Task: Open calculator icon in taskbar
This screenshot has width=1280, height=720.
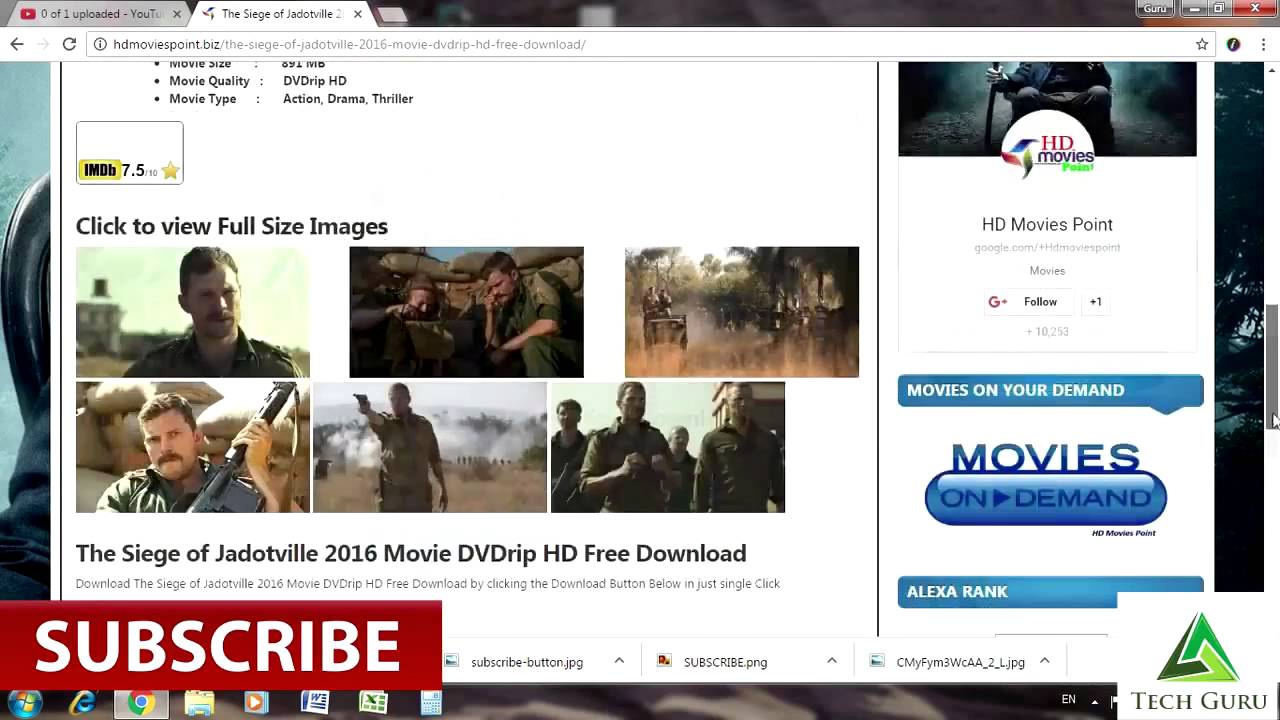Action: (x=430, y=703)
